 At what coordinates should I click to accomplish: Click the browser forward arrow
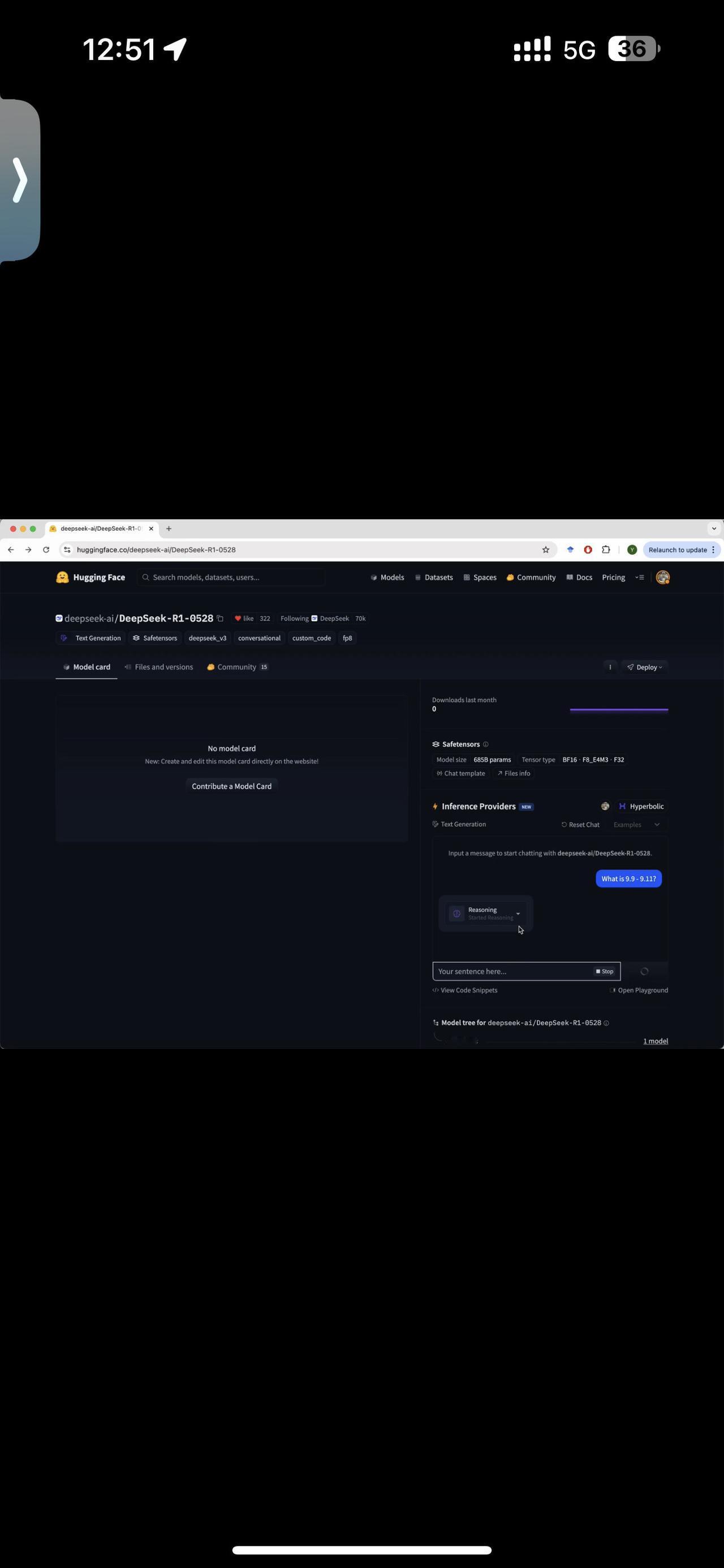pos(28,549)
